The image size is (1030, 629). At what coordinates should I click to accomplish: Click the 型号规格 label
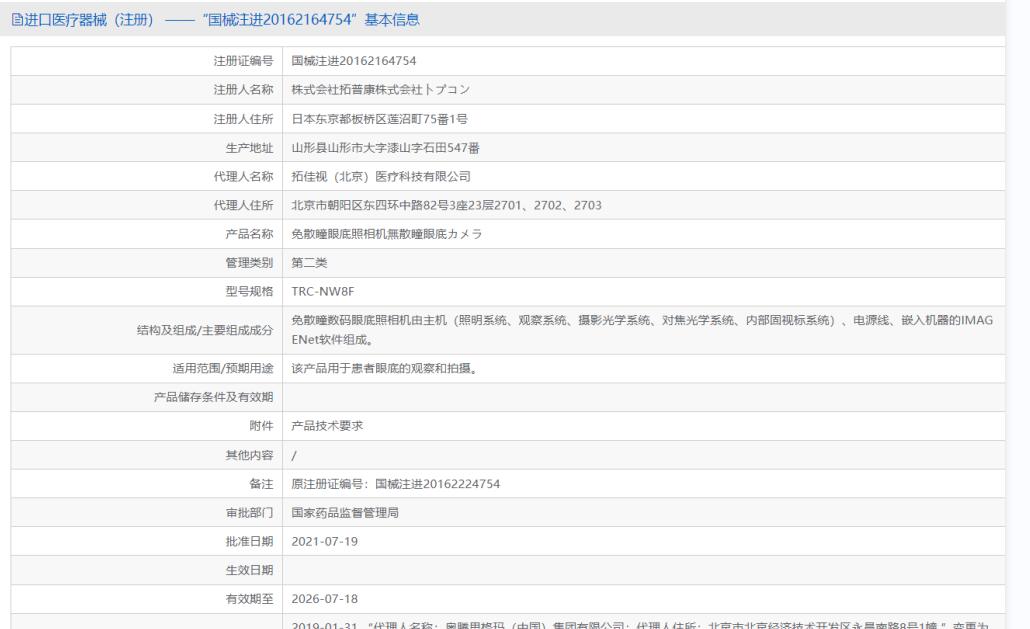coord(249,292)
